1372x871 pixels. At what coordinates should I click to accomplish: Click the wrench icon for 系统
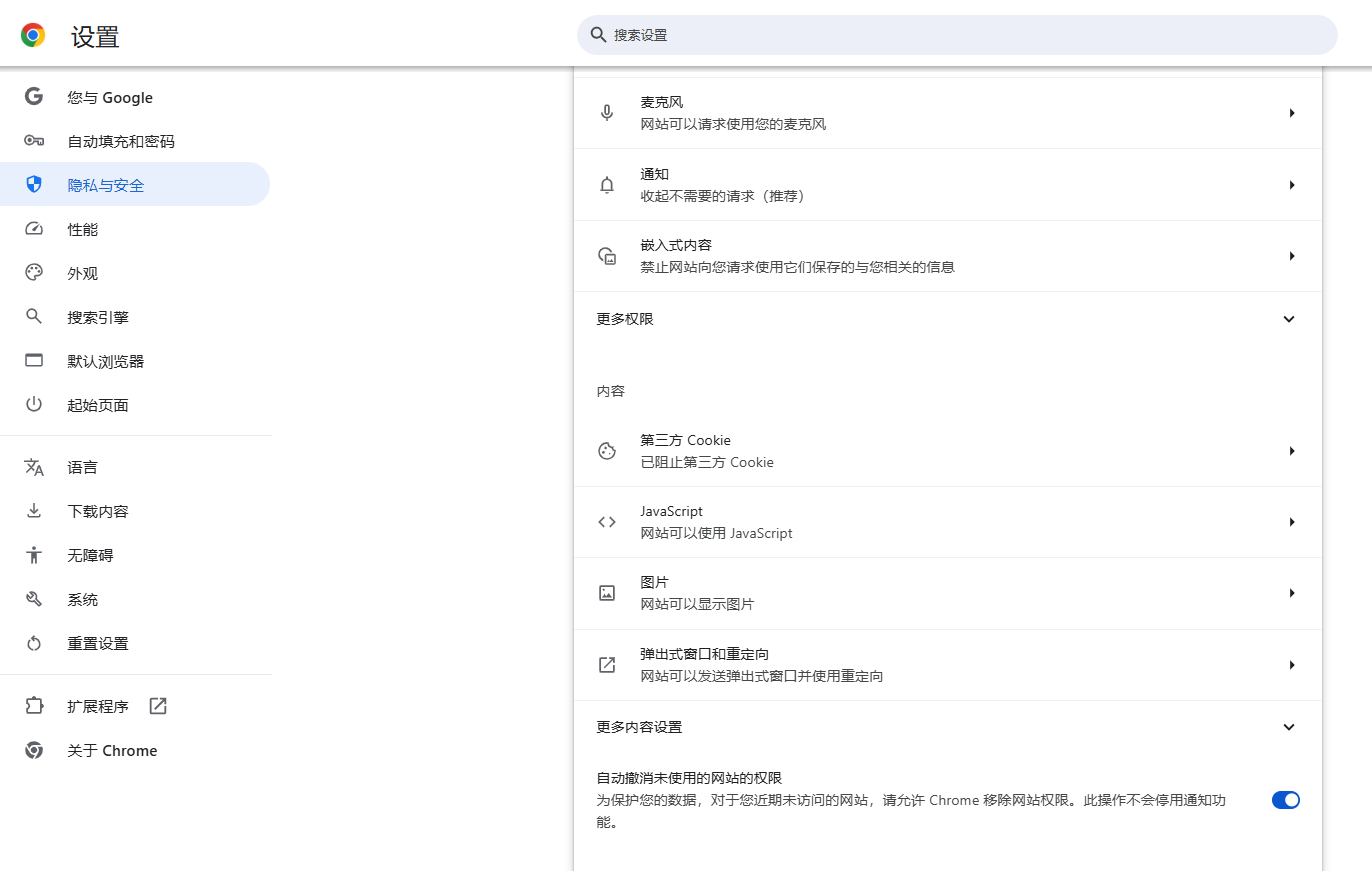coord(34,599)
